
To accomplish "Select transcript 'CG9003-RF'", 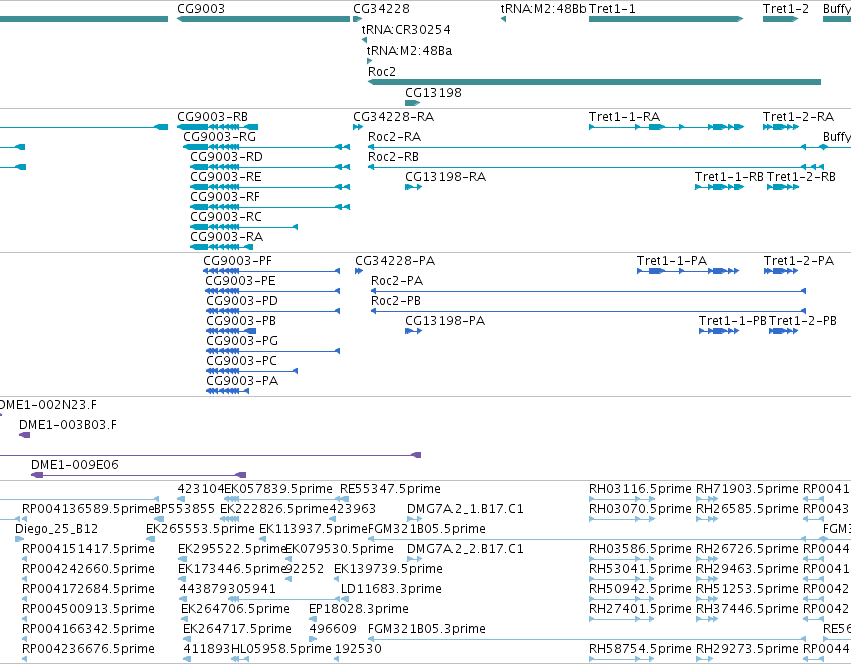I will [x=225, y=197].
